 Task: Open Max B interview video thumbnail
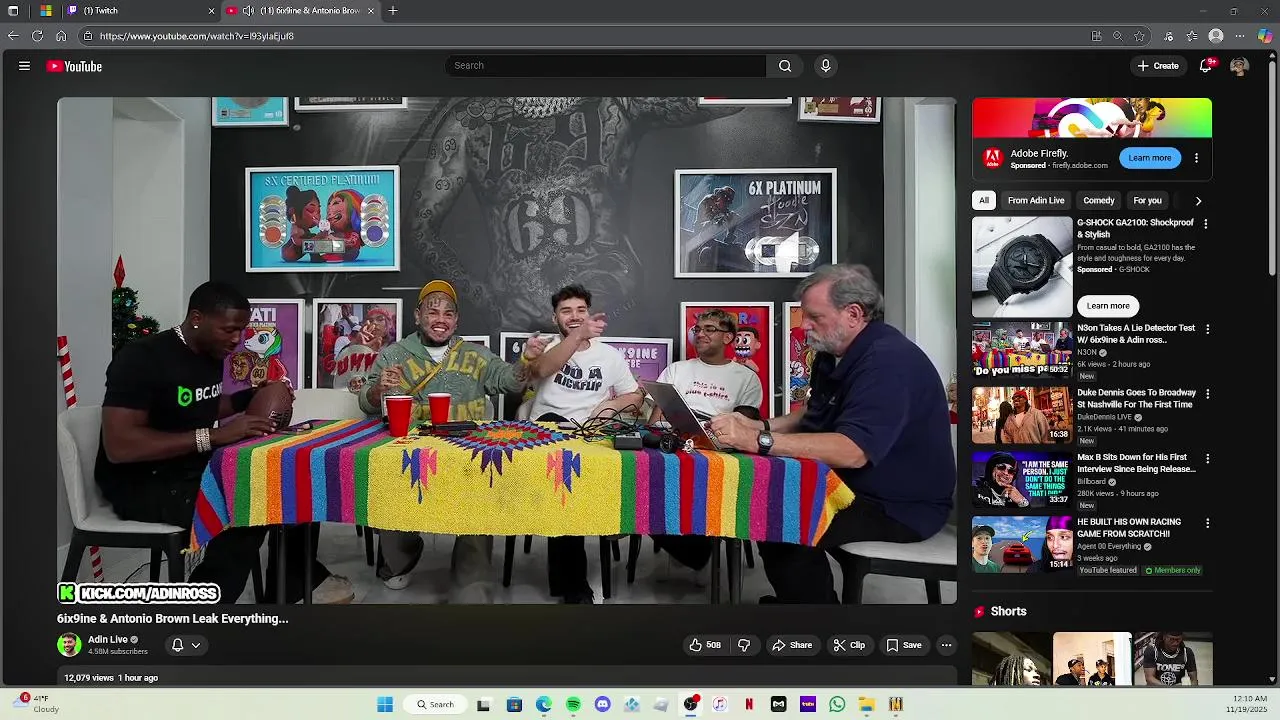click(1022, 480)
